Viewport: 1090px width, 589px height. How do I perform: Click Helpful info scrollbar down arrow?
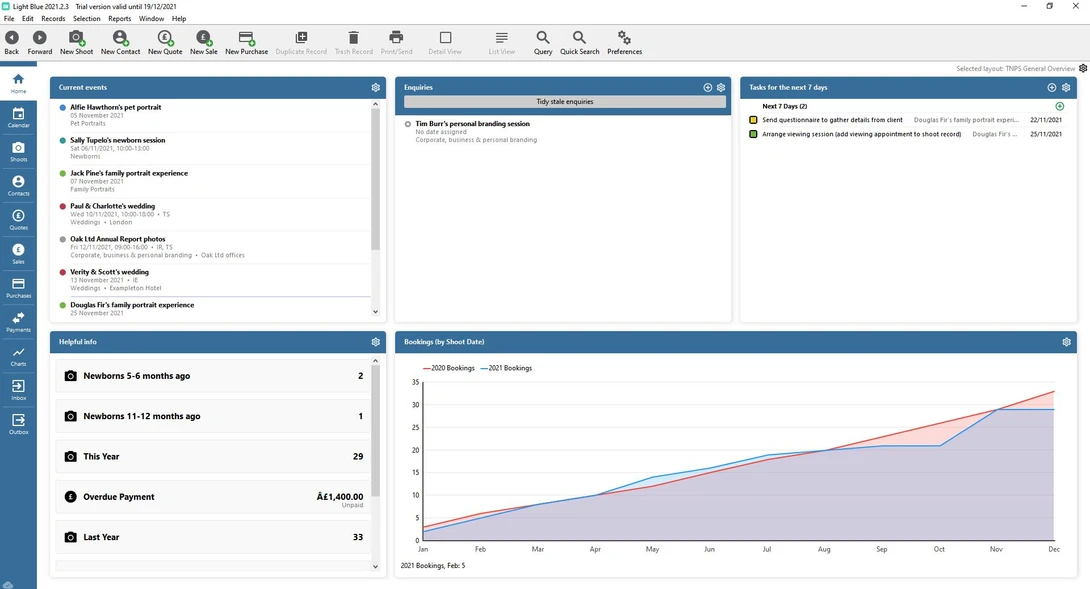375,567
